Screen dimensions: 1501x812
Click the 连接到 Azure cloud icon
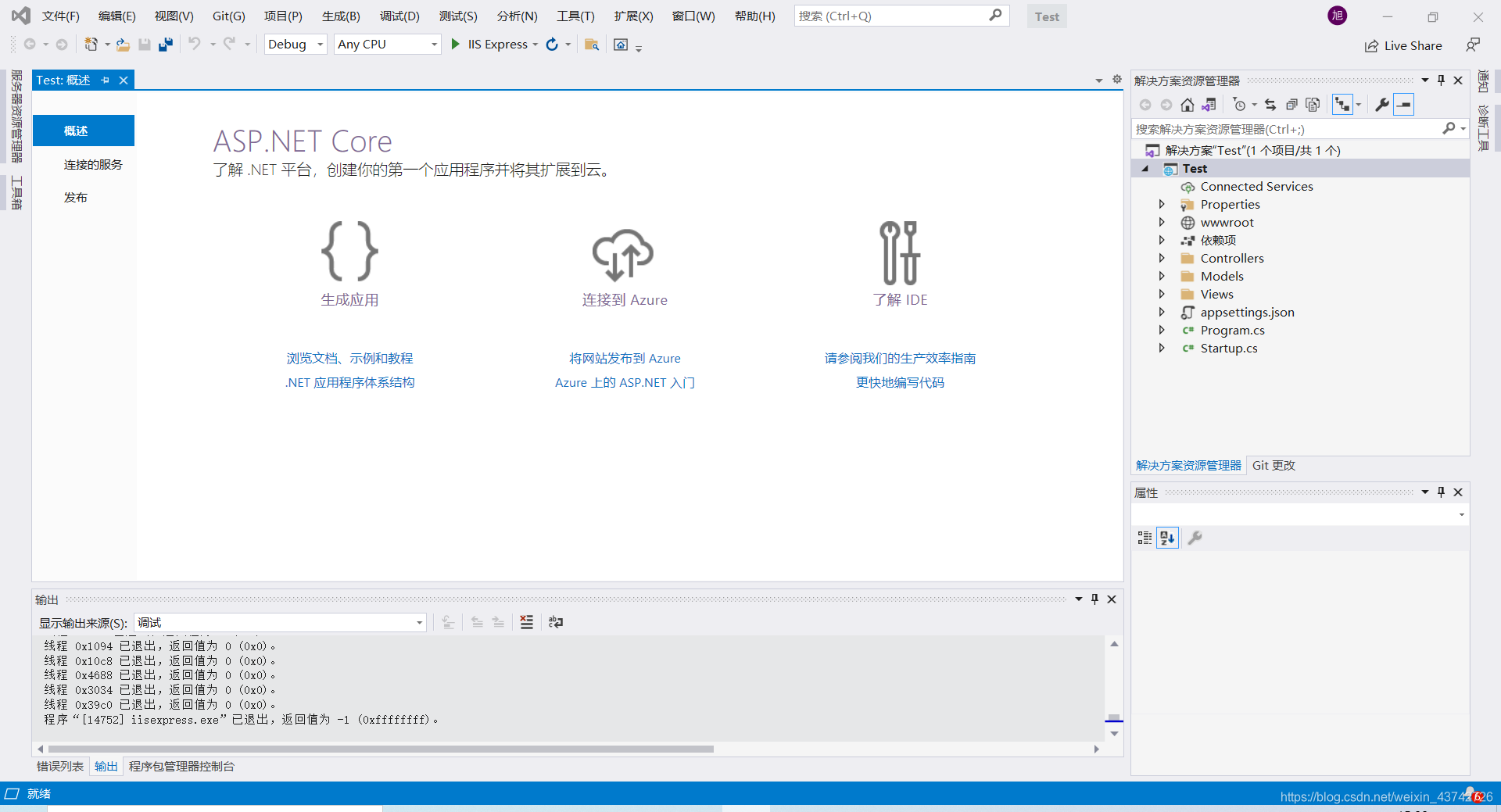[623, 254]
